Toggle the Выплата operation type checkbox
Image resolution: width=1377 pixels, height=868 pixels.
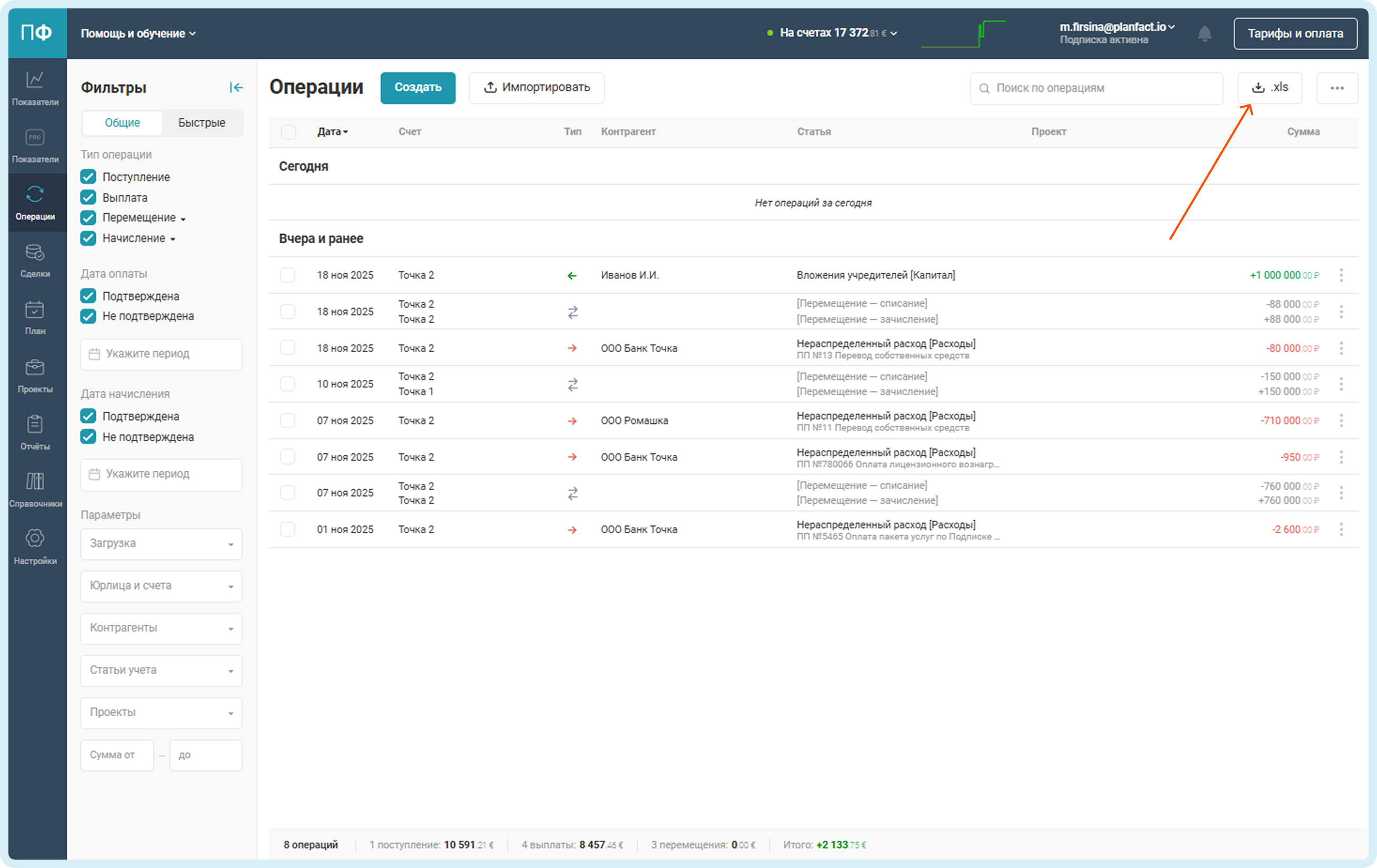point(88,197)
